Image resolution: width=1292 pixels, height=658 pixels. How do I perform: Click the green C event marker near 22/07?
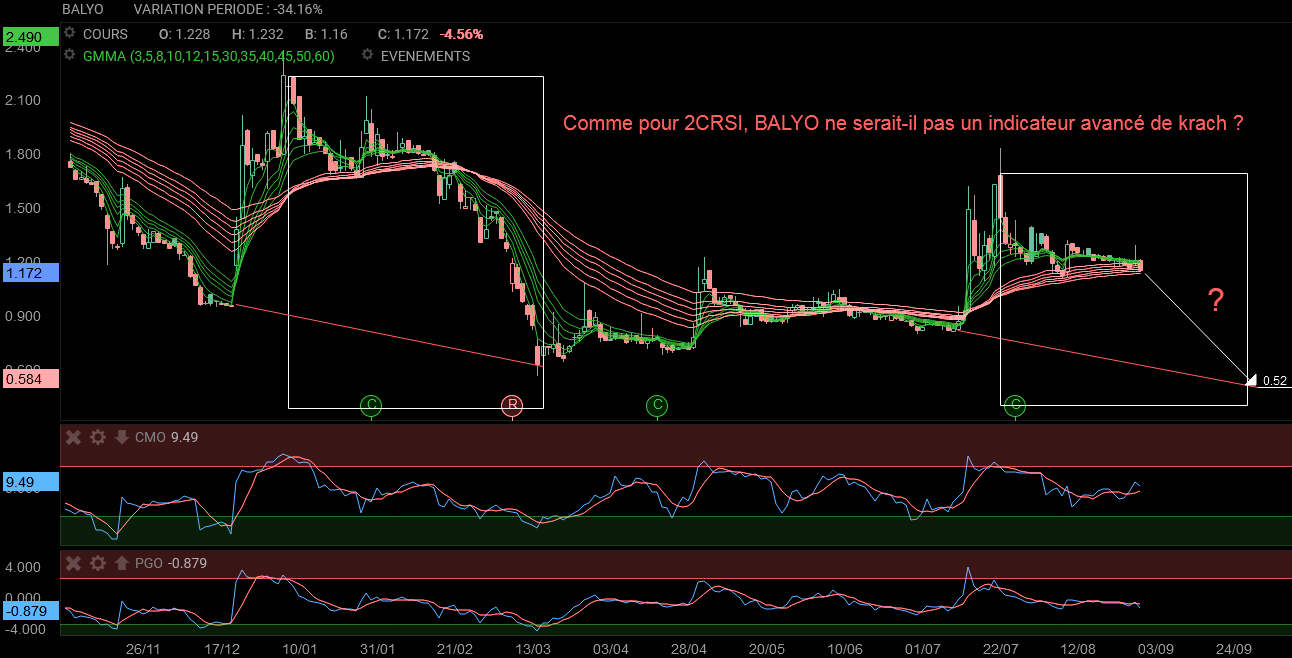click(x=1016, y=405)
